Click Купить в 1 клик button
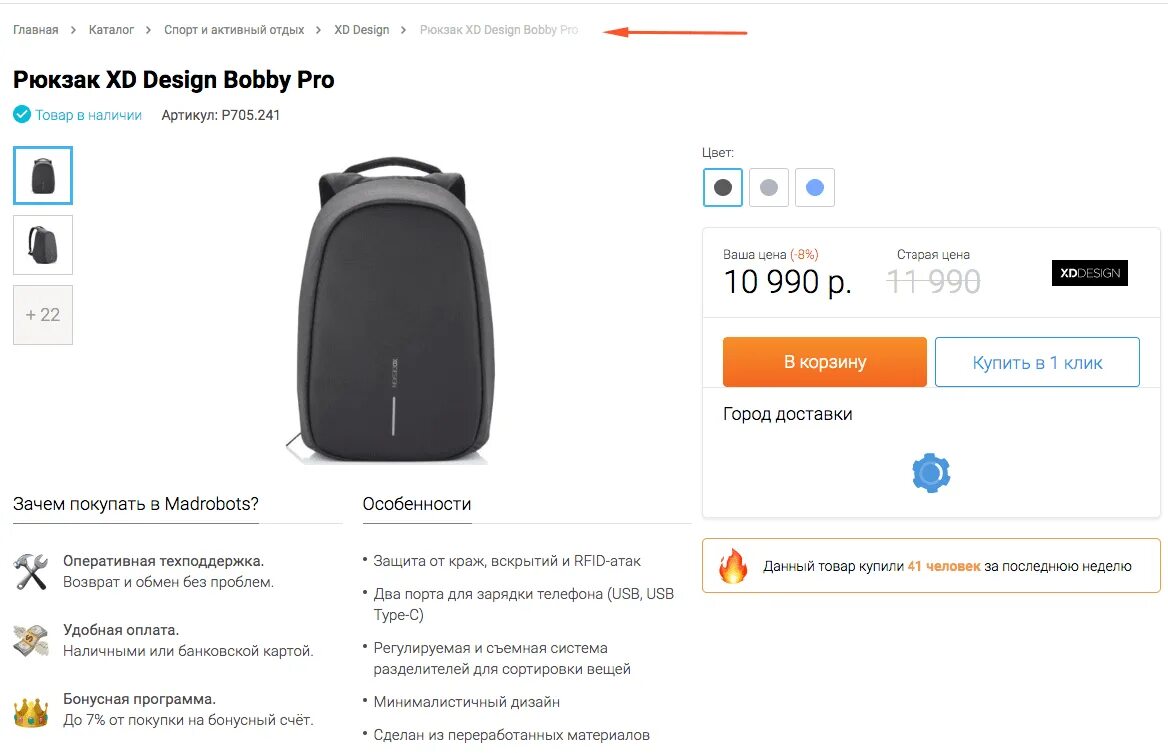The image size is (1168, 753). pyautogui.click(x=1037, y=362)
